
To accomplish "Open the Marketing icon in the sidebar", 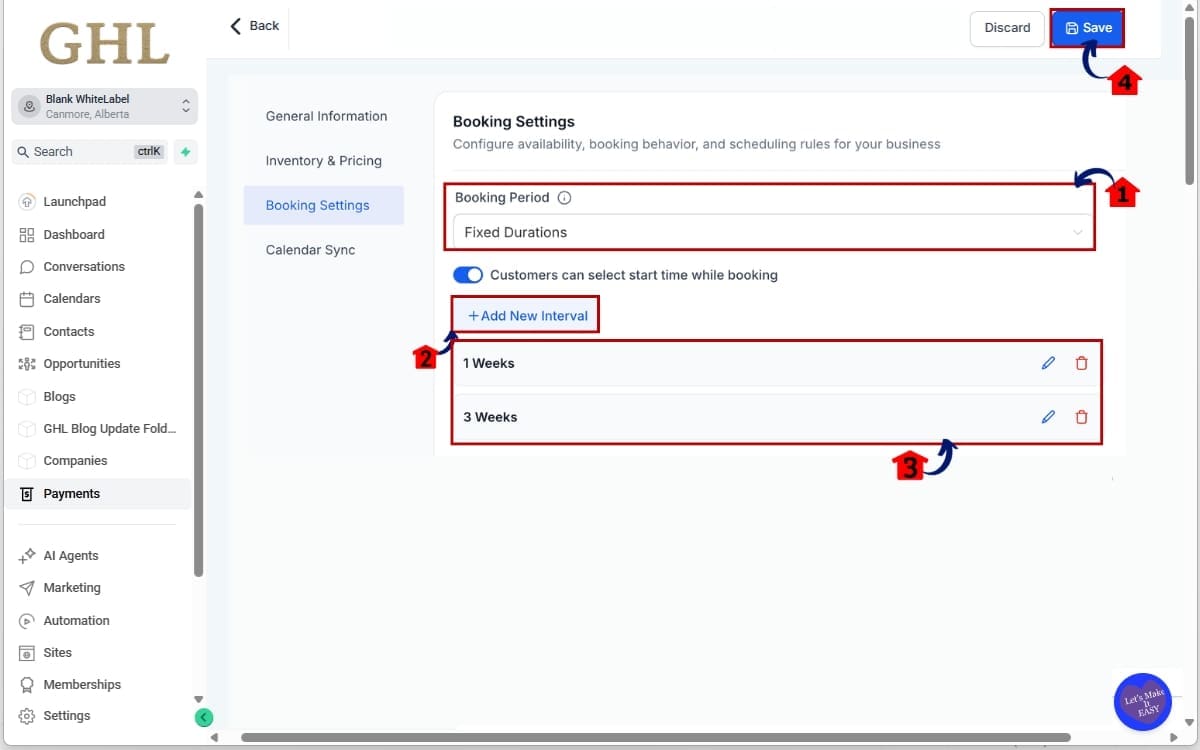I will click(27, 587).
